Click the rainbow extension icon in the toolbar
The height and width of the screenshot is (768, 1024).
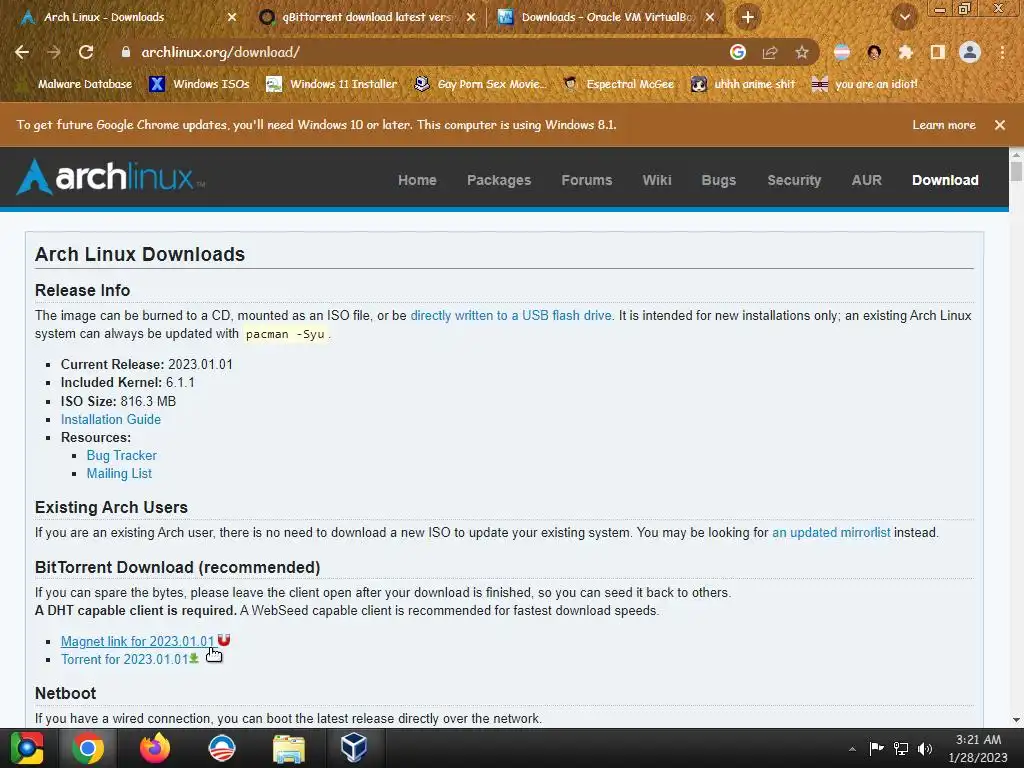click(x=842, y=52)
